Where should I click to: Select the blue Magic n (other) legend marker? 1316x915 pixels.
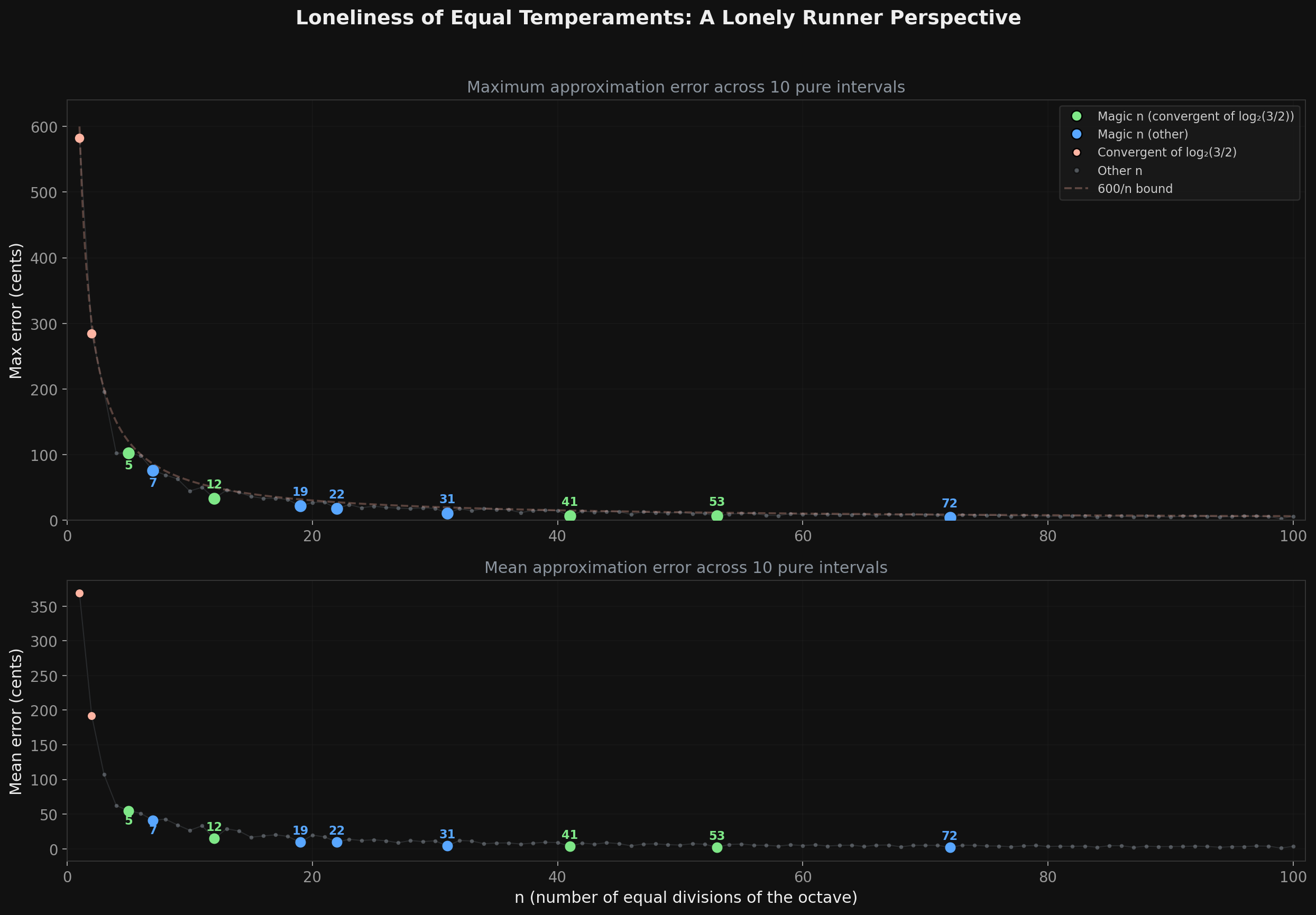pyautogui.click(x=1076, y=134)
